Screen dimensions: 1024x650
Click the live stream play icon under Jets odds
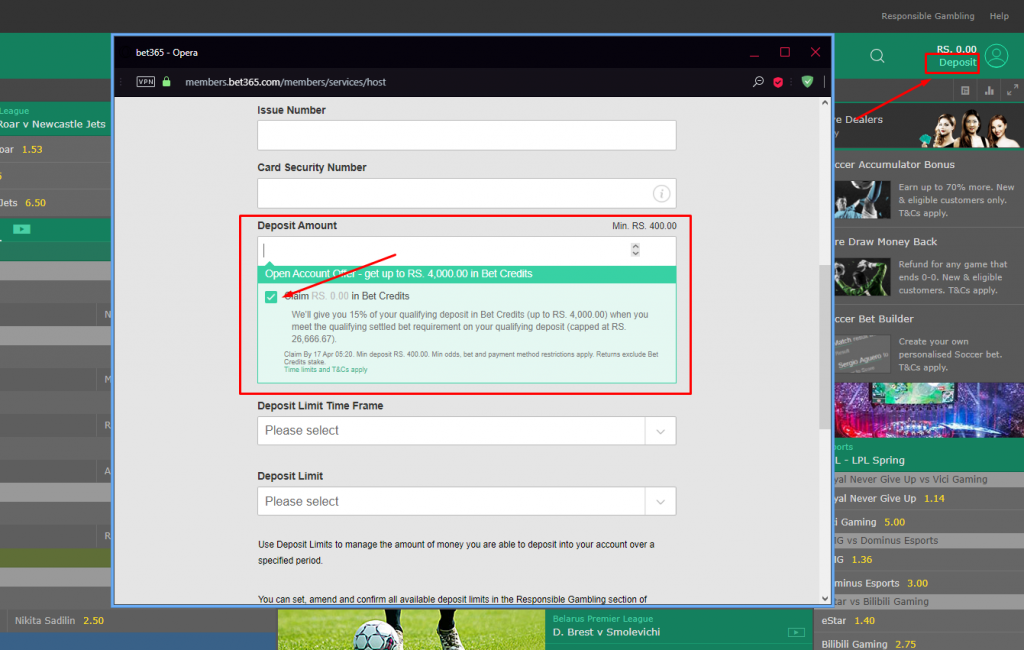(22, 229)
